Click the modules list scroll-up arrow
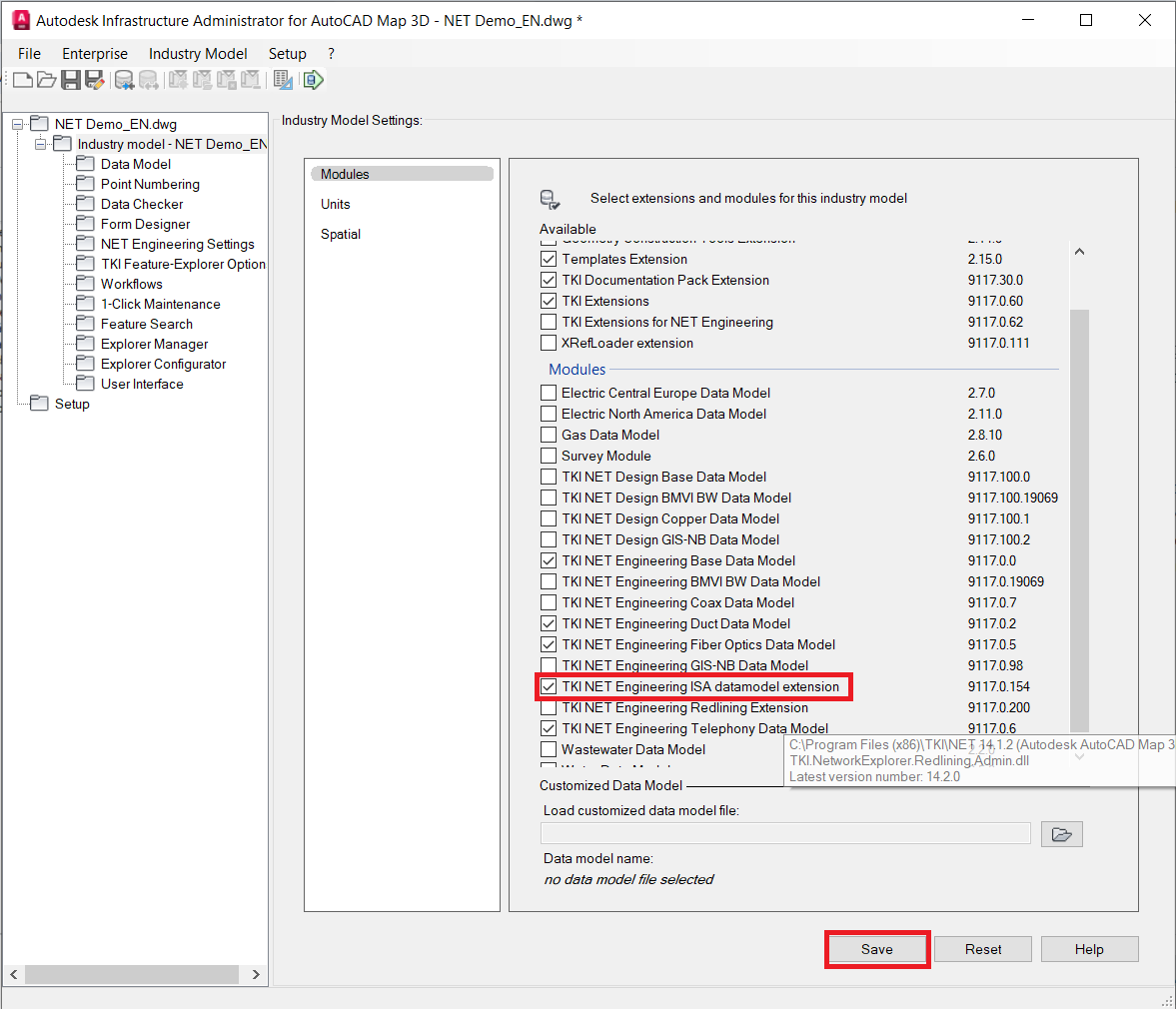The height and width of the screenshot is (1009, 1176). point(1079,252)
